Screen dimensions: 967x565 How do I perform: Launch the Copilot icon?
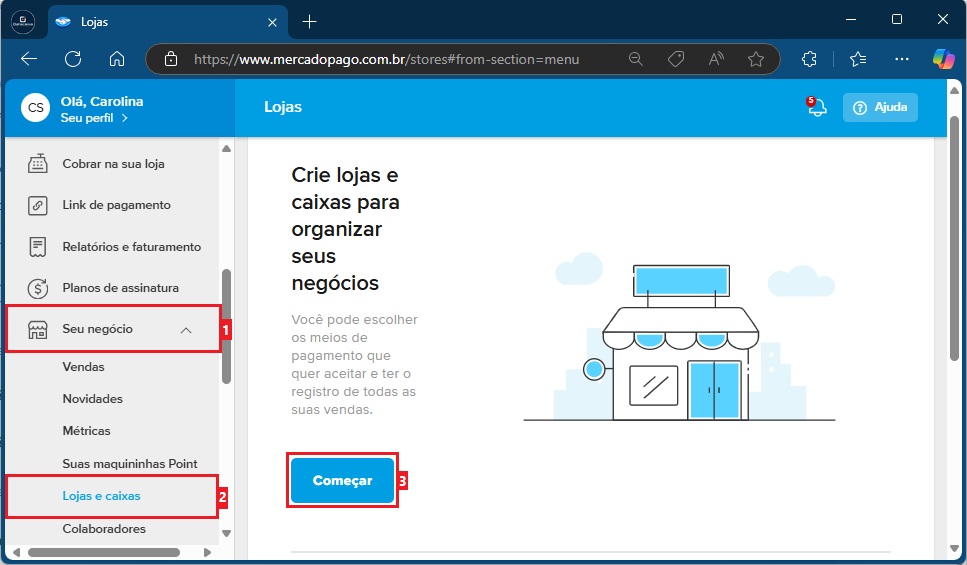coord(944,59)
